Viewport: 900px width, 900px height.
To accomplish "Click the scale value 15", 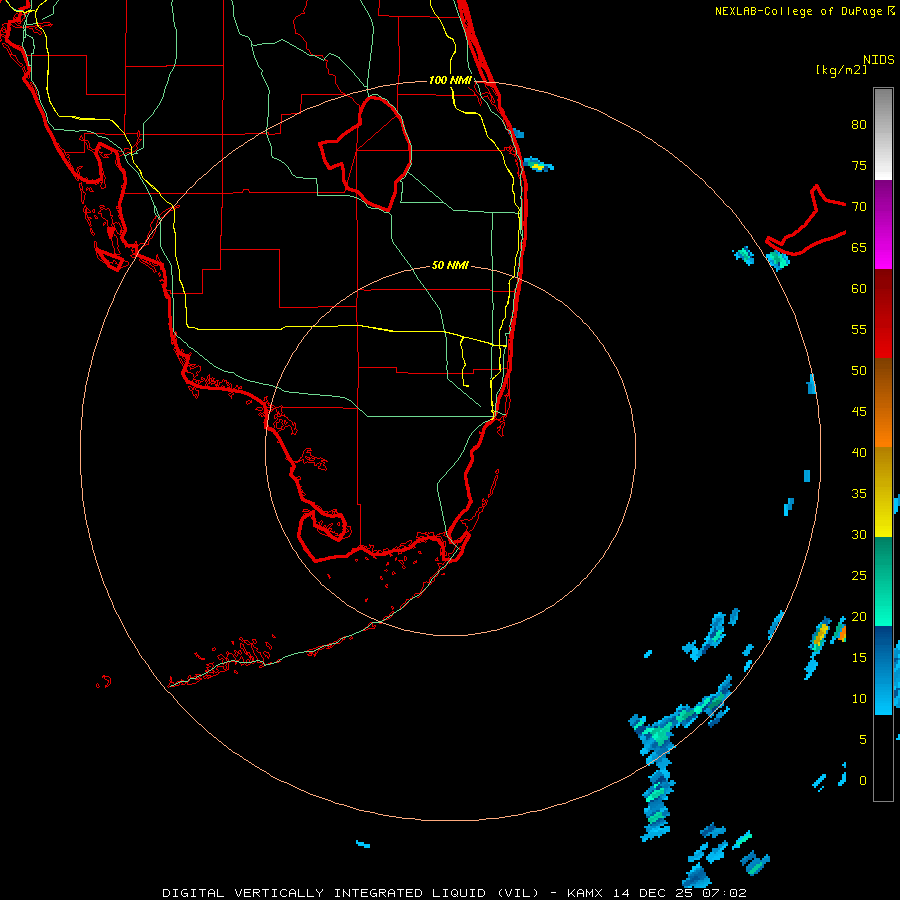I will 859,658.
